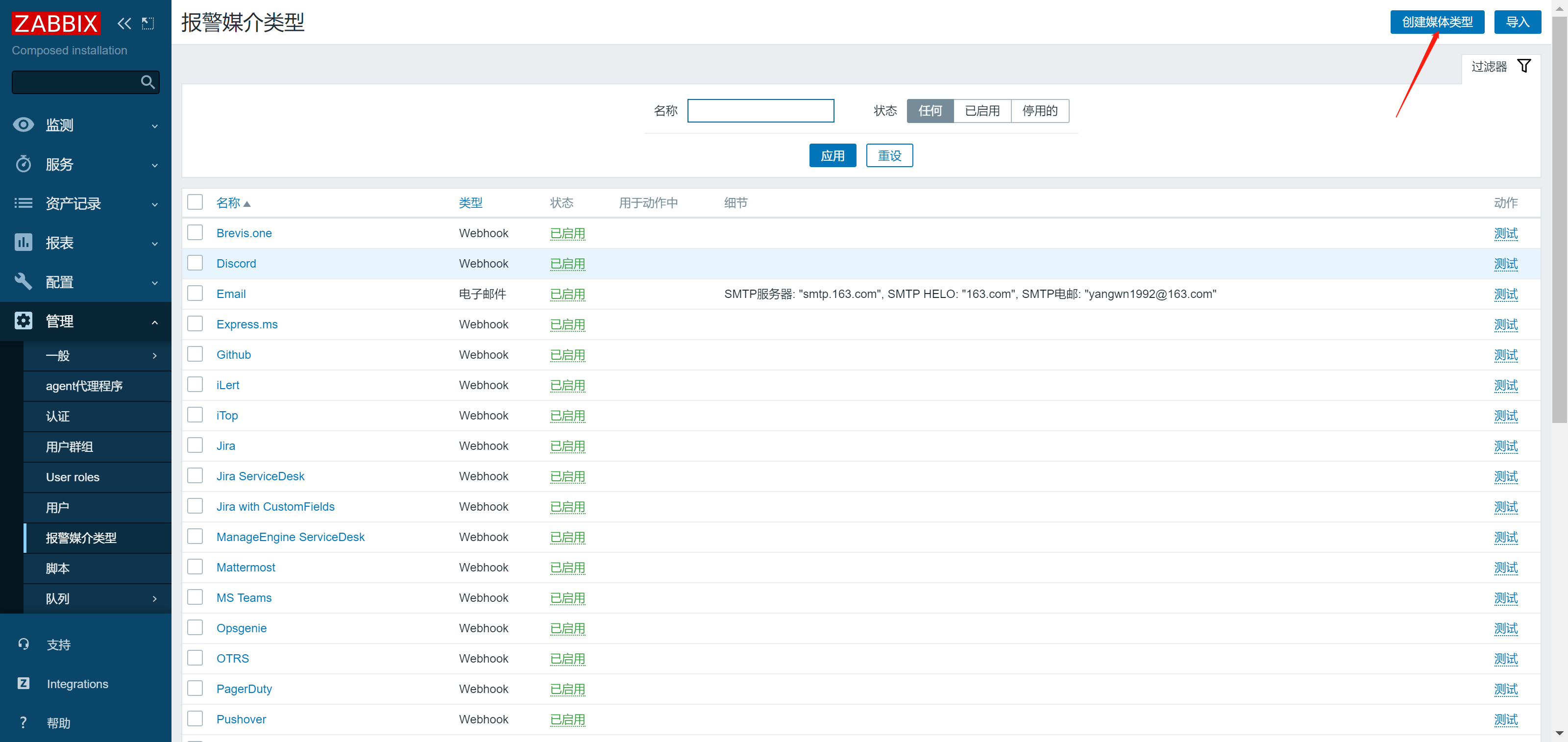Click the 创建媒体类型 button
Screen dimensions: 1568x742
coord(1437,22)
